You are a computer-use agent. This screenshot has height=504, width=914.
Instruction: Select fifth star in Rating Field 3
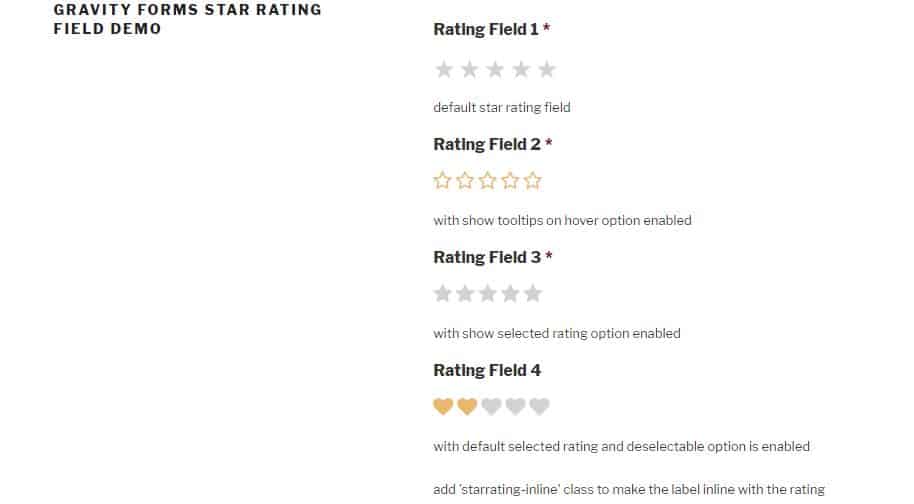tap(533, 293)
